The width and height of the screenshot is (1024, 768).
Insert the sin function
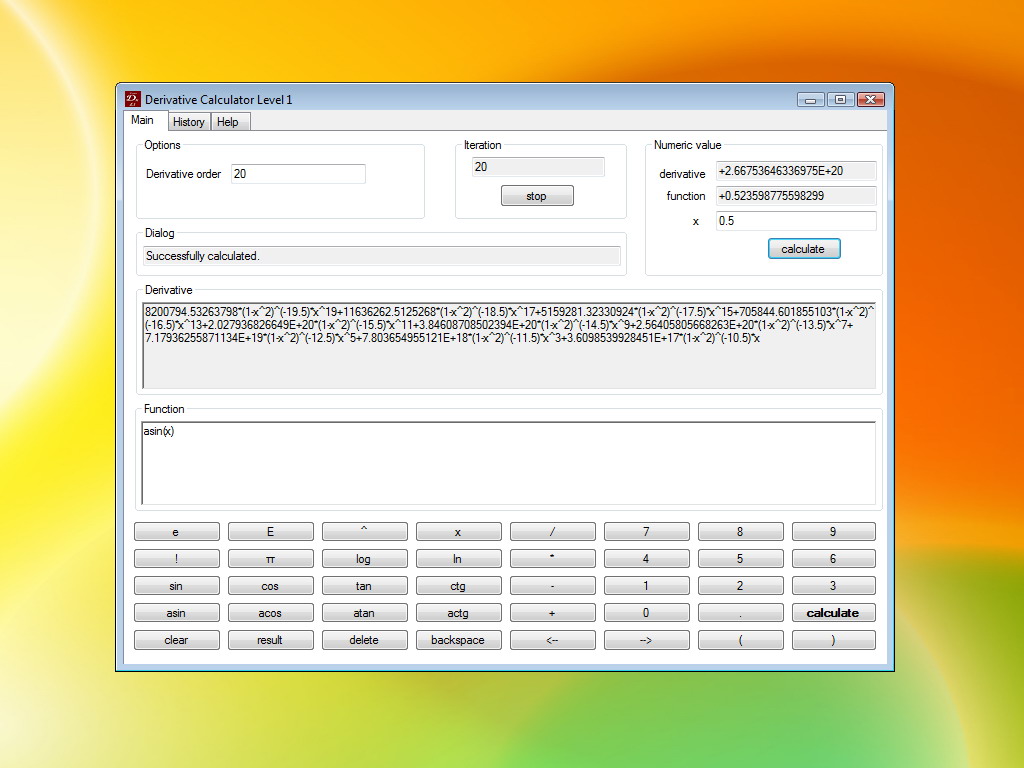coord(176,586)
